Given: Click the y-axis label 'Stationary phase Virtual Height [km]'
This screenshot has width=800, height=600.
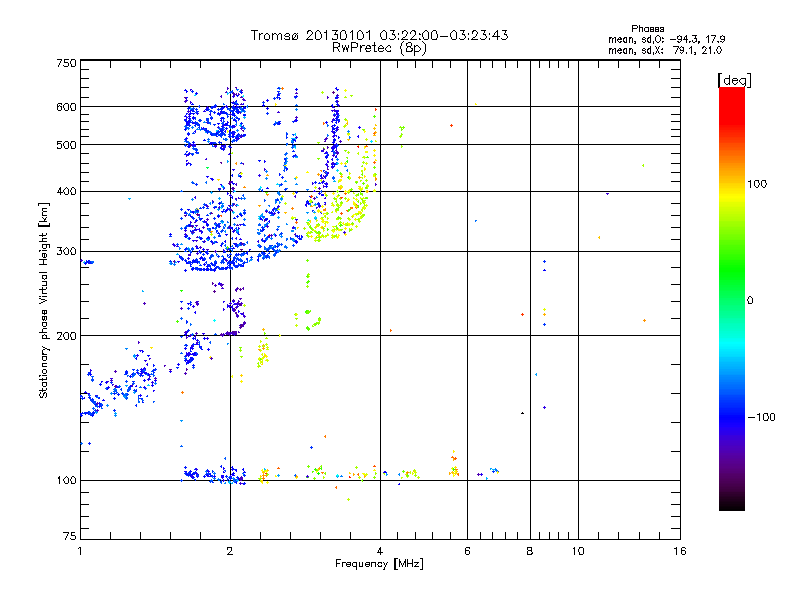Looking at the screenshot, I should click(43, 300).
